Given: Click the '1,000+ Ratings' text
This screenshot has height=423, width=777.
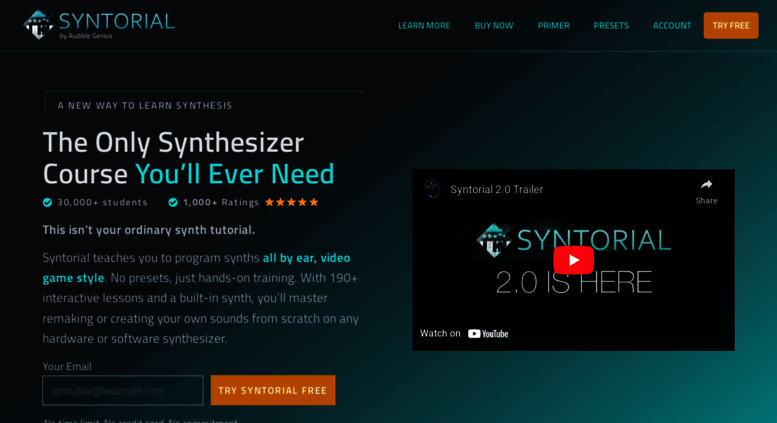Looking at the screenshot, I should [x=221, y=202].
